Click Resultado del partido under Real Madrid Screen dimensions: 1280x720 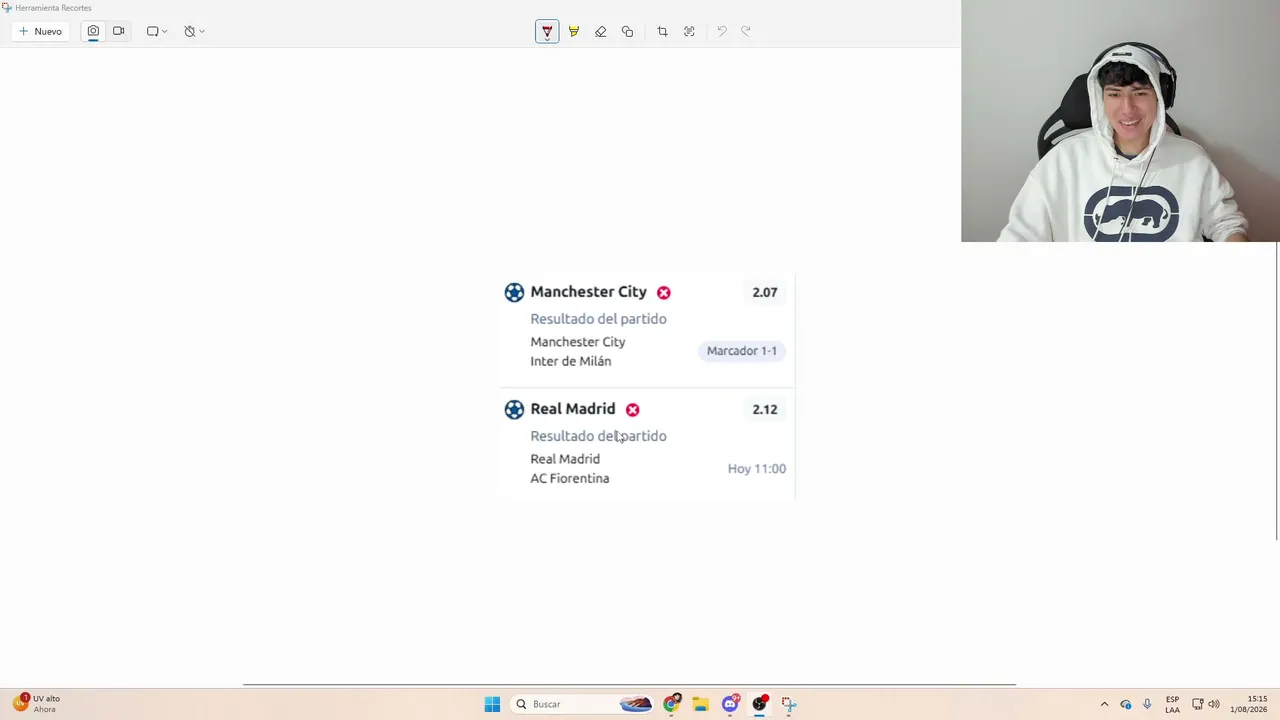[598, 436]
